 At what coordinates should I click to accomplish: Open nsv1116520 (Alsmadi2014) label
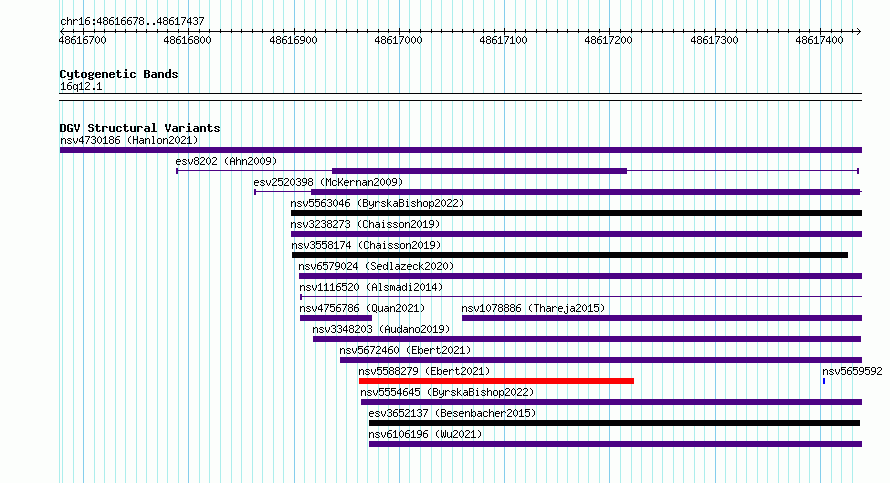371,287
